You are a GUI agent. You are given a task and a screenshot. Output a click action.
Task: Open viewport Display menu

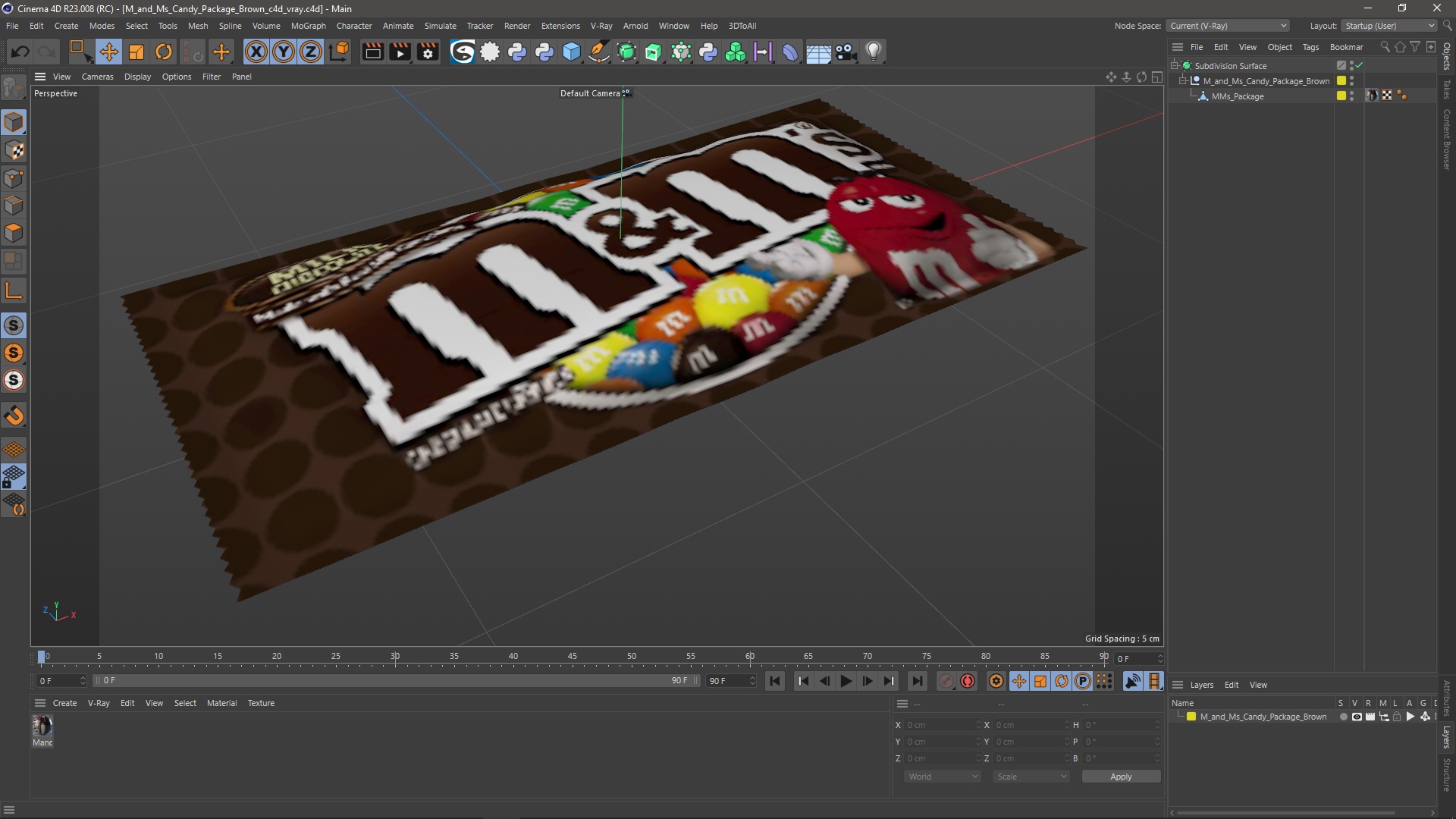tap(137, 77)
